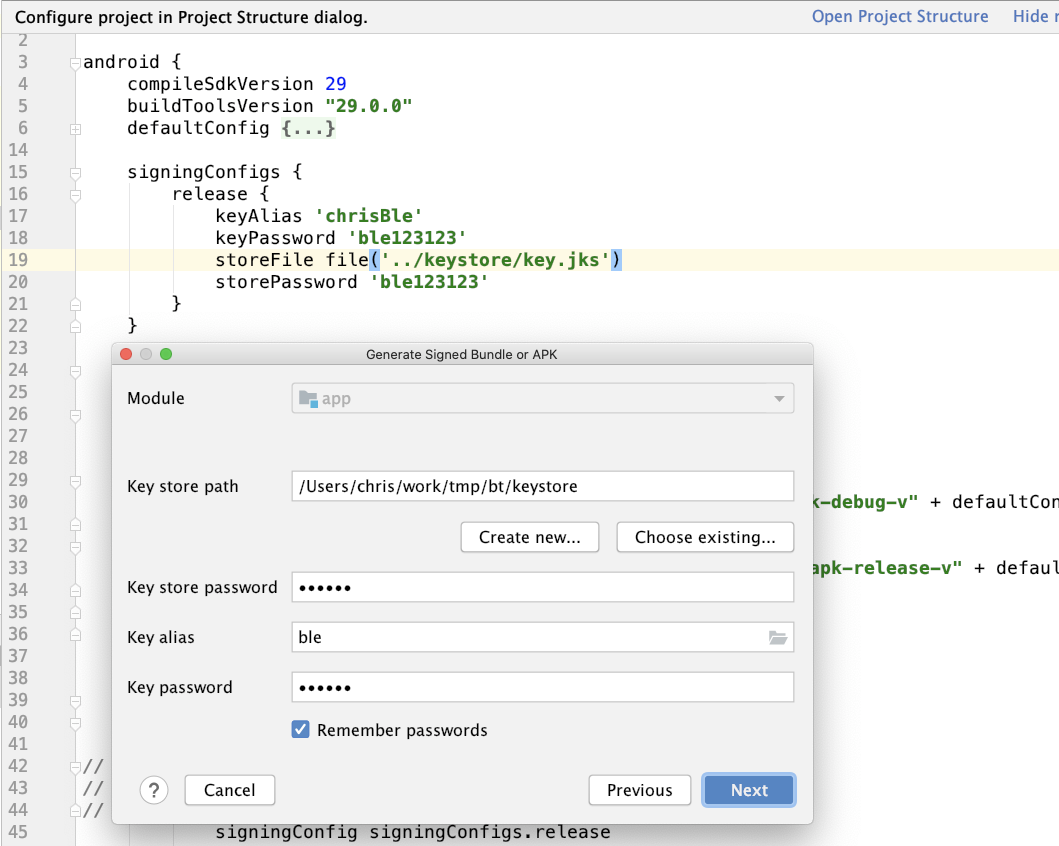The height and width of the screenshot is (846, 1059).
Task: Click buildToolsVersion "29.0.0" string
Action: (369, 106)
